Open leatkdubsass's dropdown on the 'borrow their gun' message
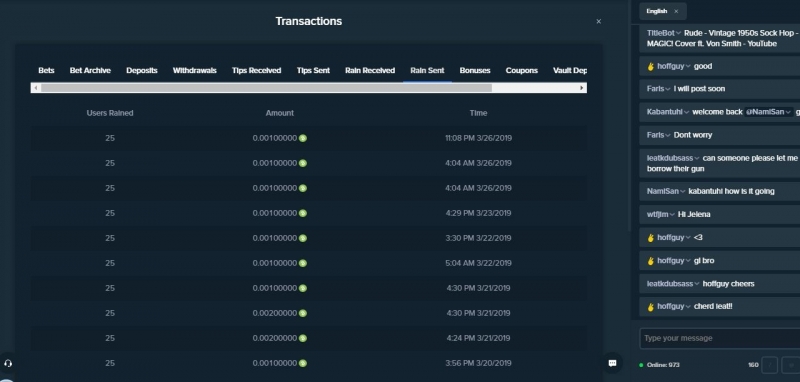The image size is (800, 382). 697,159
